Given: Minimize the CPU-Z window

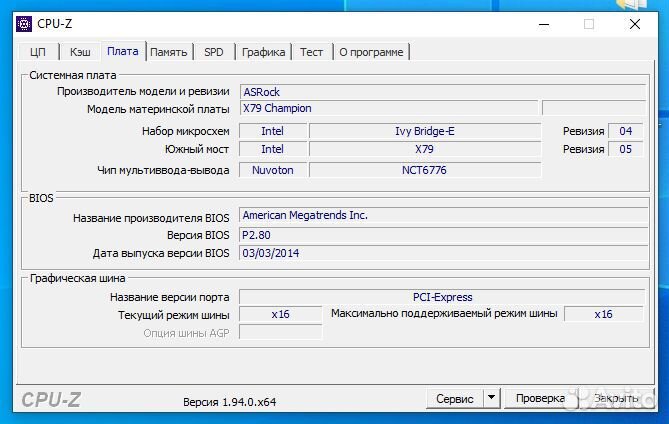Looking at the screenshot, I should (544, 24).
